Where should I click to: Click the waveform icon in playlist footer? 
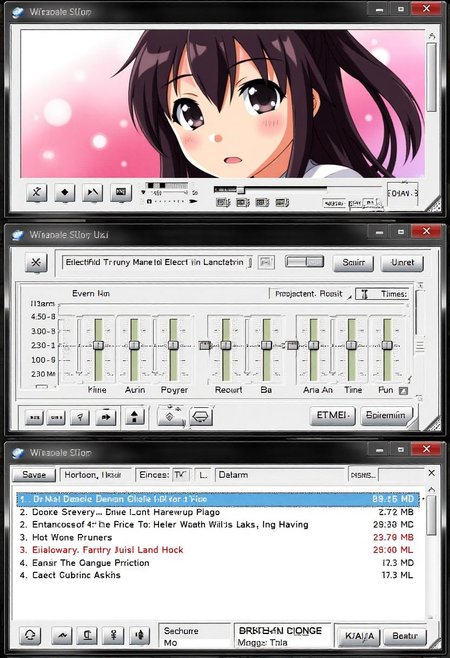(x=62, y=635)
